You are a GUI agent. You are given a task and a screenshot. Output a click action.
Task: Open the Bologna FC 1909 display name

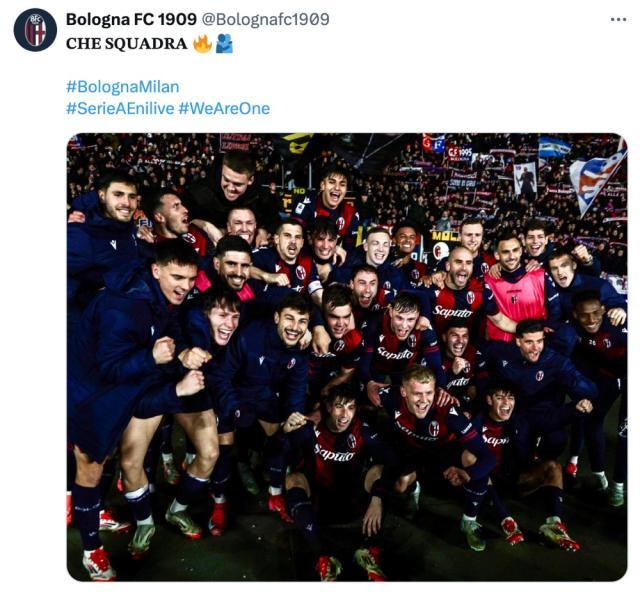coord(131,19)
